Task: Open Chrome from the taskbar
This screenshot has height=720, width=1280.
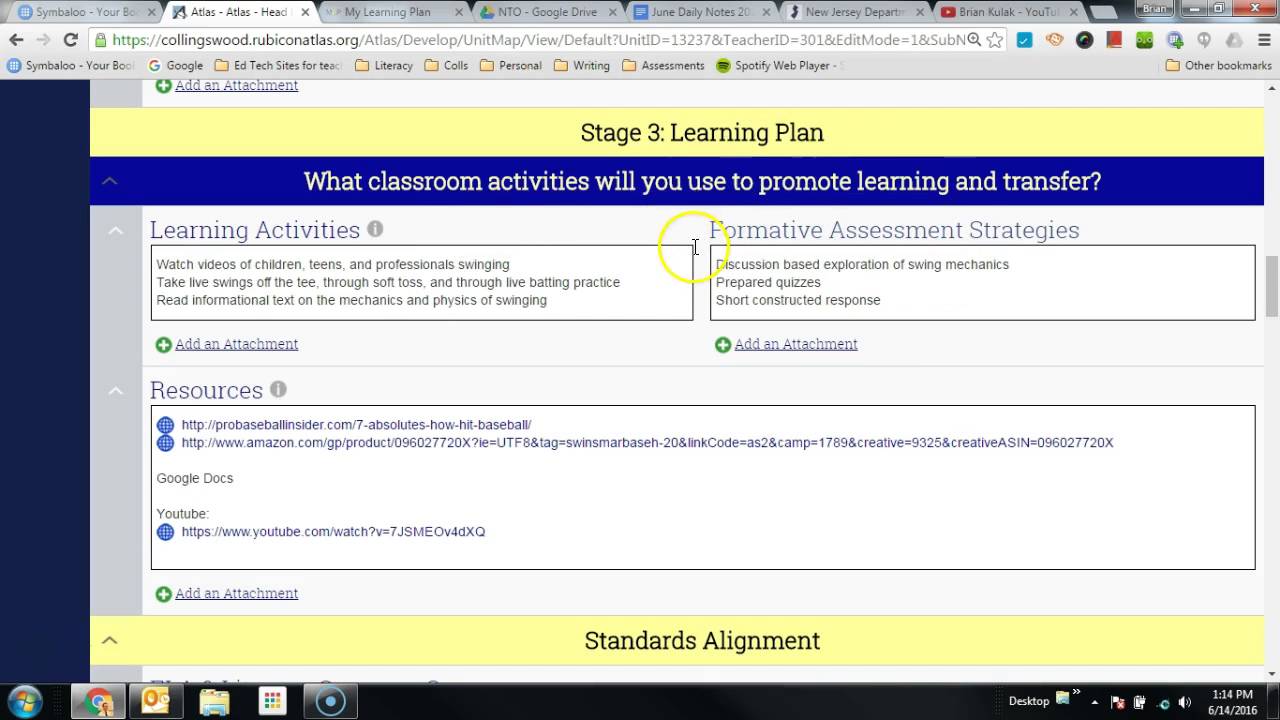Action: point(98,701)
